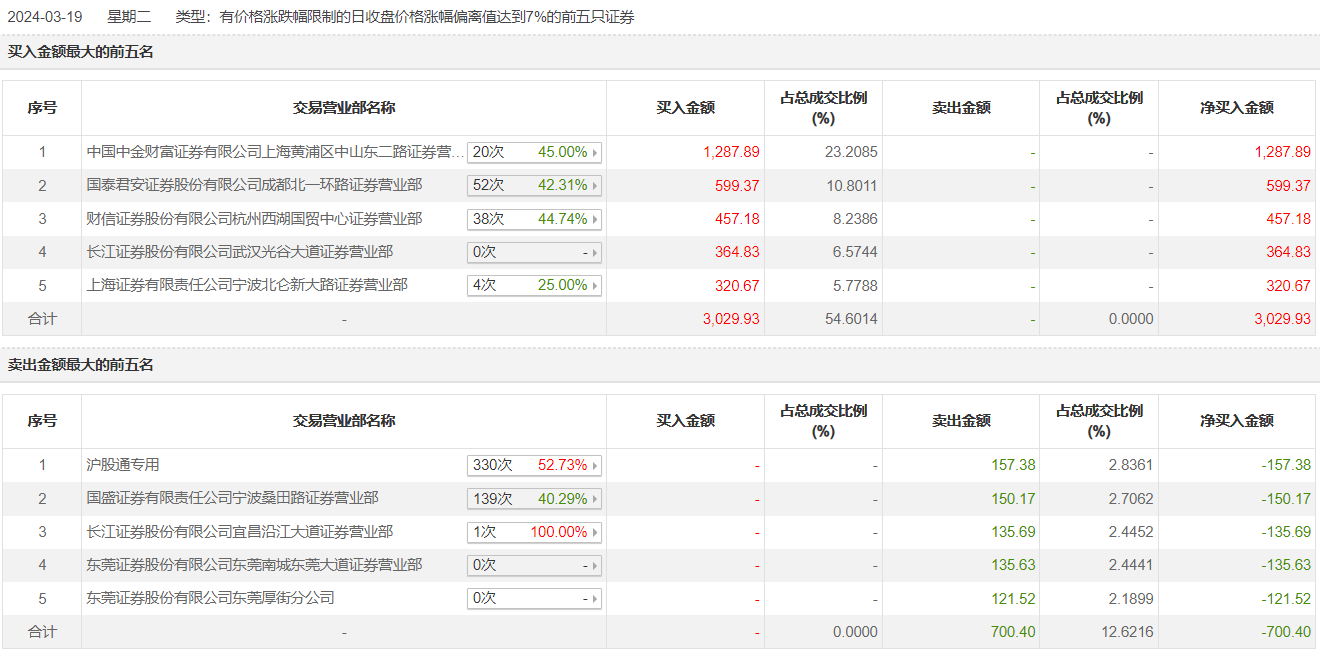Viewport: 1320px width, 656px height.
Task: Open the 1次 100.00% dropdown for 宜昌沿江大道
Action: [534, 532]
